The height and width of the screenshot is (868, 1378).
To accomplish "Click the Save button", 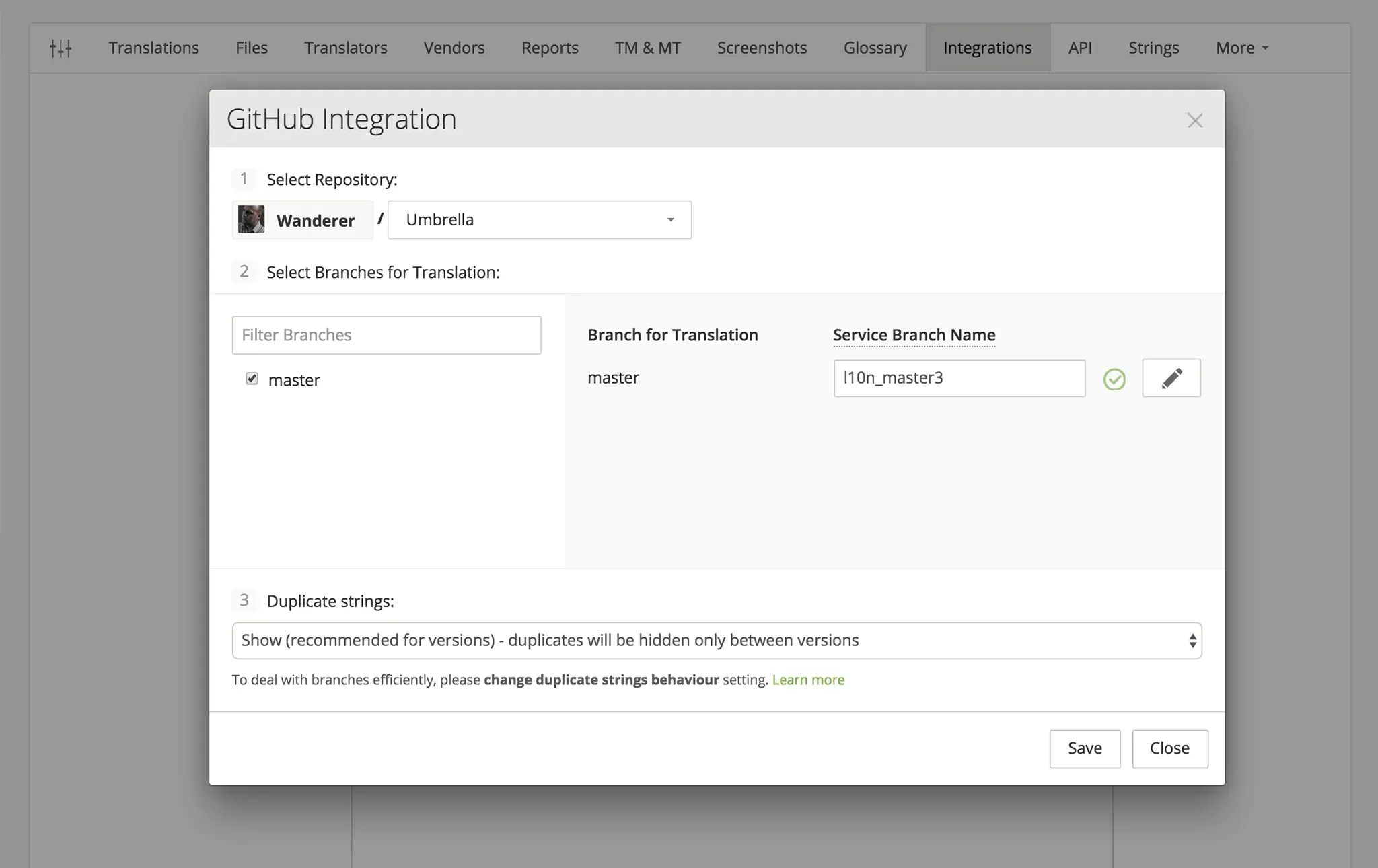I will tap(1084, 748).
